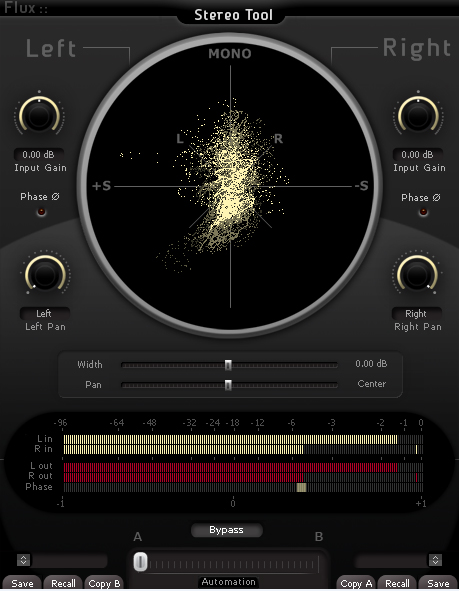Save preset slot B
459x591 pixels.
point(438,583)
